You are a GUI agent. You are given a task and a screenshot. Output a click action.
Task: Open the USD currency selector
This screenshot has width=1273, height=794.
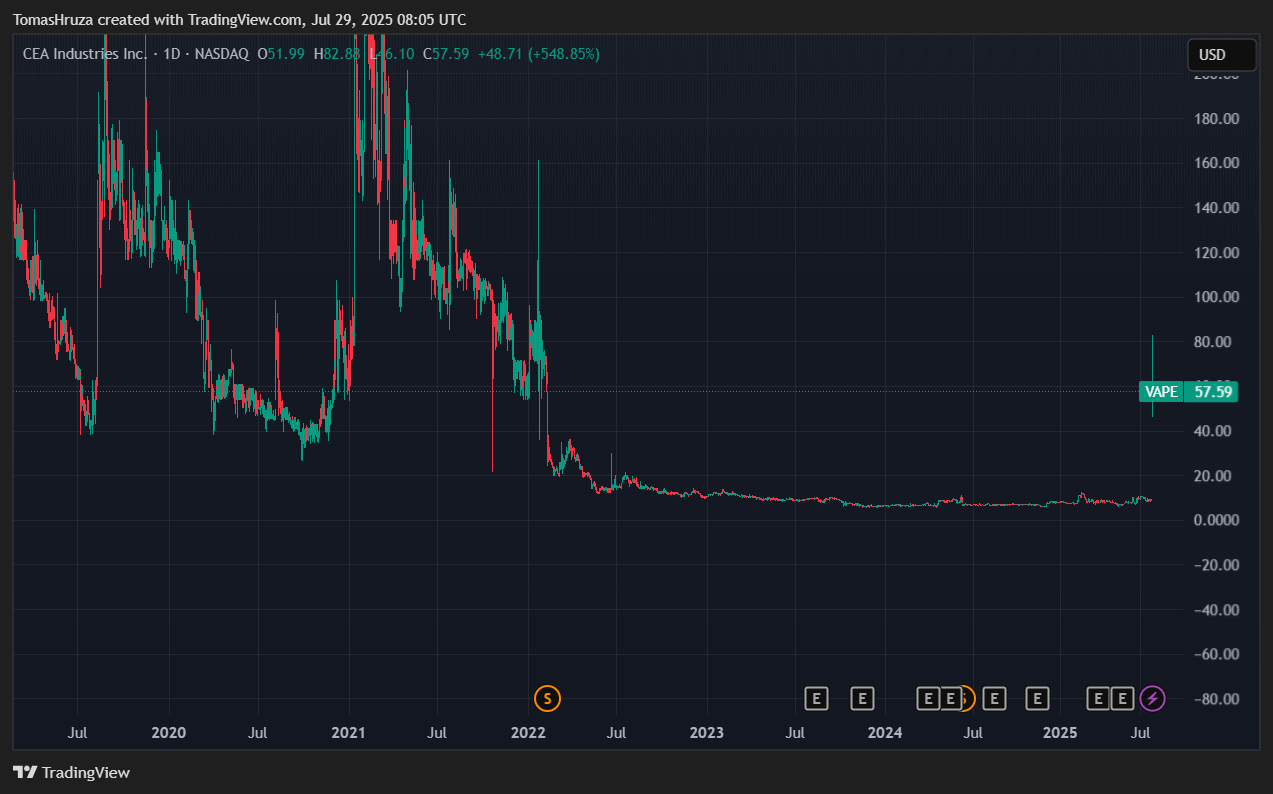pyautogui.click(x=1221, y=55)
